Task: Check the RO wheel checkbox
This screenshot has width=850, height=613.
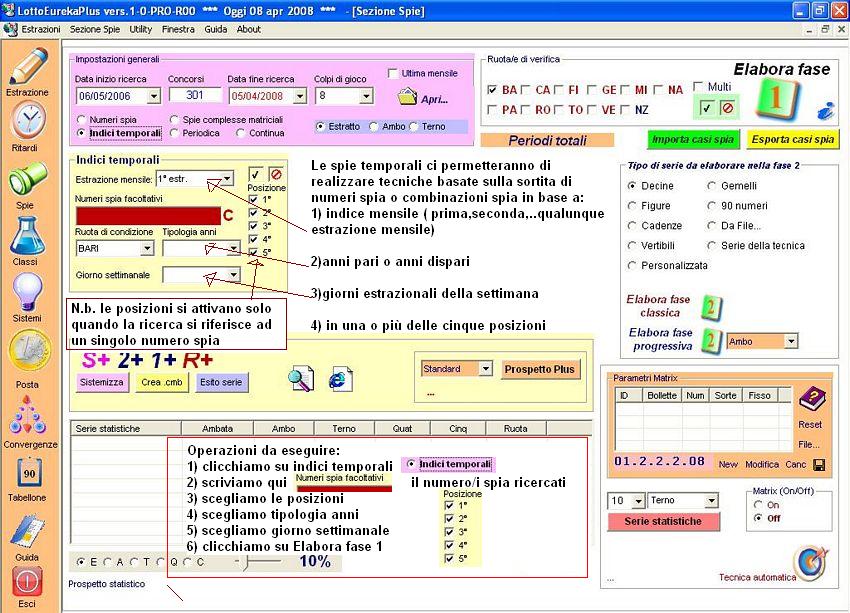Action: click(x=525, y=110)
